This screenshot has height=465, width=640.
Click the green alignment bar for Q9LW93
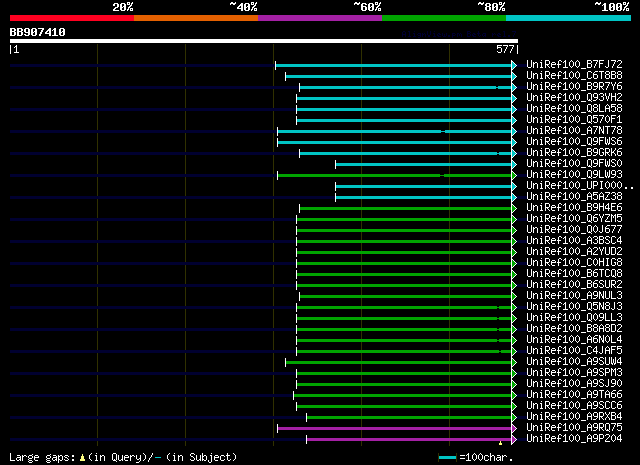tap(395, 176)
